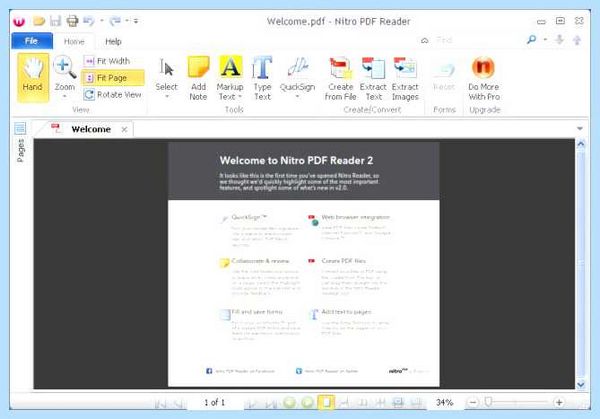
Task: Expand the Undo history dropdown arrow
Action: (x=102, y=21)
